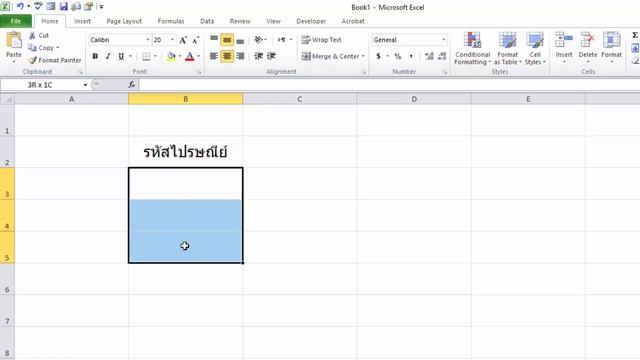The width and height of the screenshot is (640, 360).
Task: Open the font size 20 dropdown
Action: pyautogui.click(x=172, y=40)
